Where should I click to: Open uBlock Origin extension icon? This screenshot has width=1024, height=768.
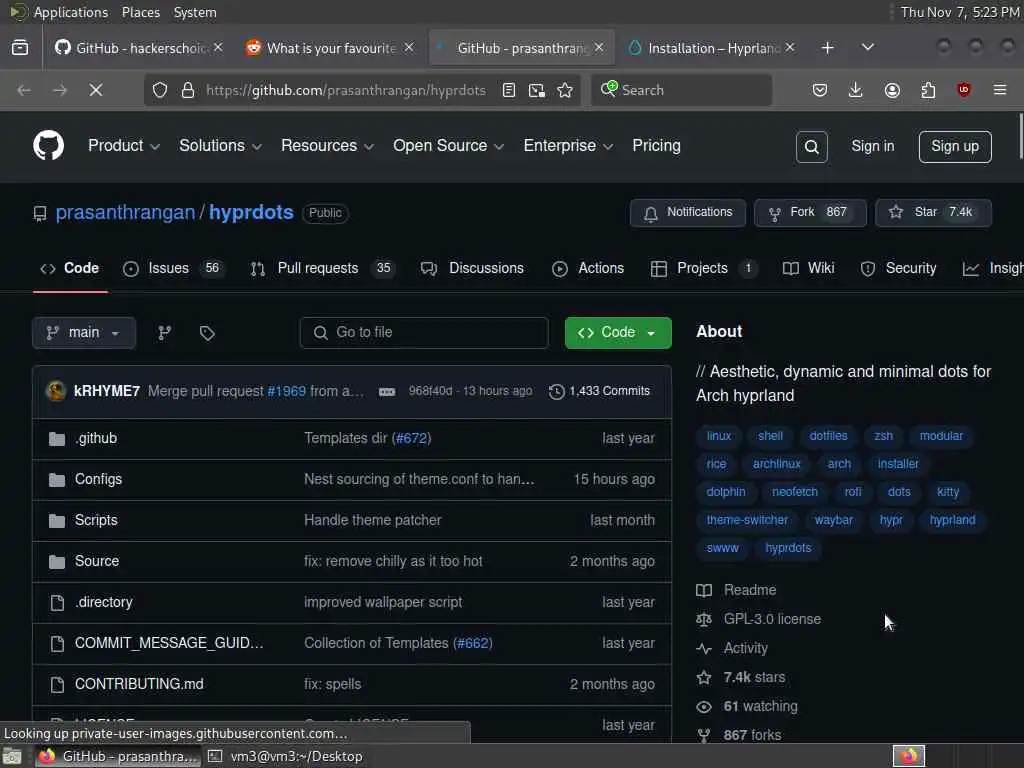coord(964,90)
